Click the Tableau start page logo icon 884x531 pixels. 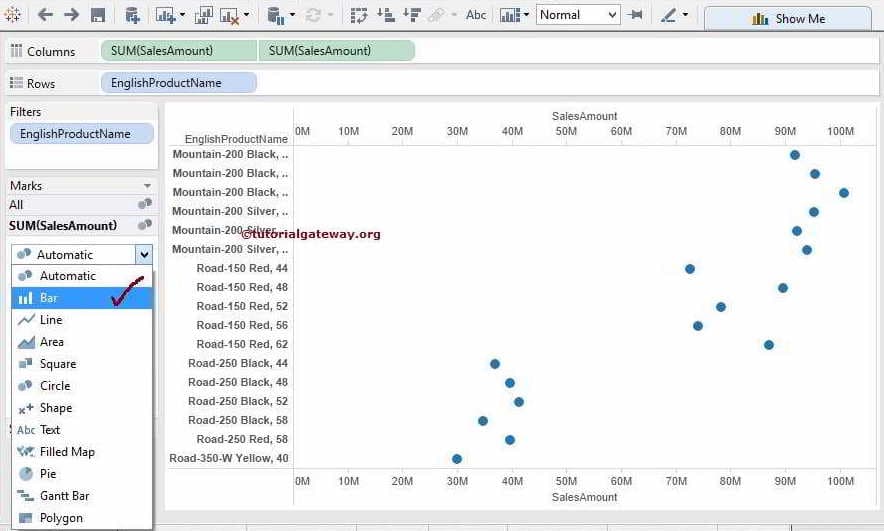point(12,15)
